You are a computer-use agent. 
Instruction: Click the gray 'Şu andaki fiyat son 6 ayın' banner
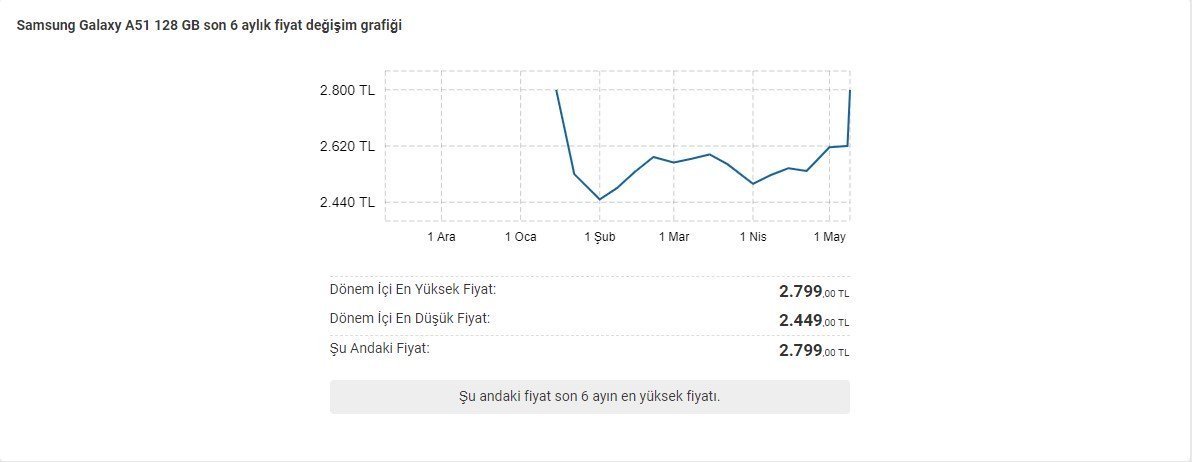589,396
